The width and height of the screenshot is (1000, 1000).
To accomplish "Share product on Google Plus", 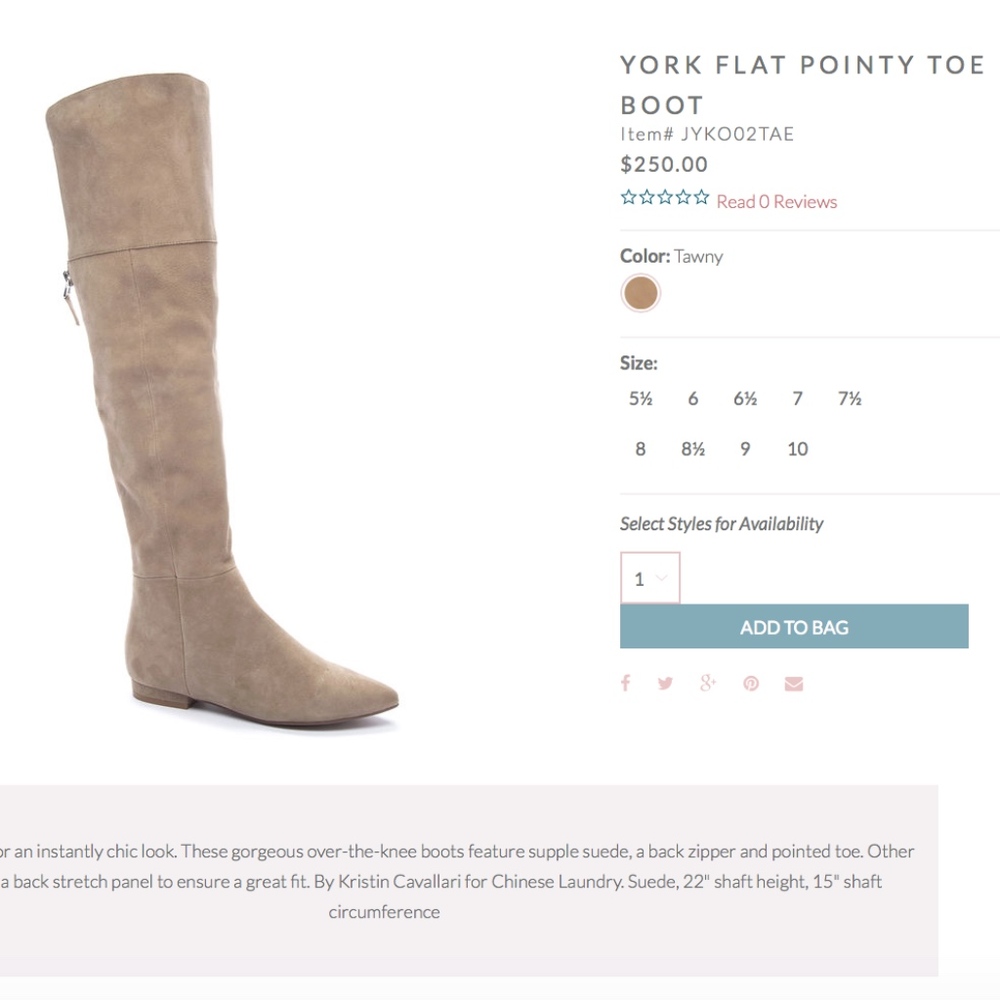I will click(708, 684).
